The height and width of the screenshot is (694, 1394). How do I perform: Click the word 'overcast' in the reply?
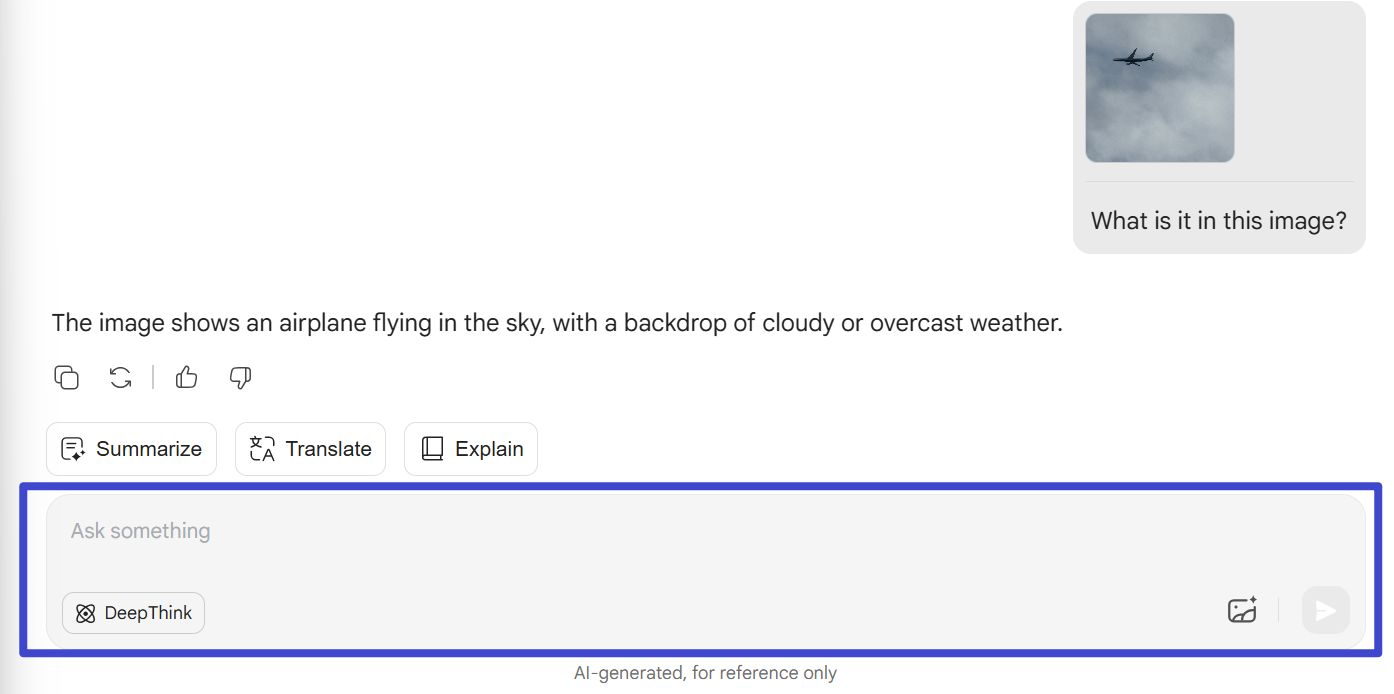click(915, 323)
